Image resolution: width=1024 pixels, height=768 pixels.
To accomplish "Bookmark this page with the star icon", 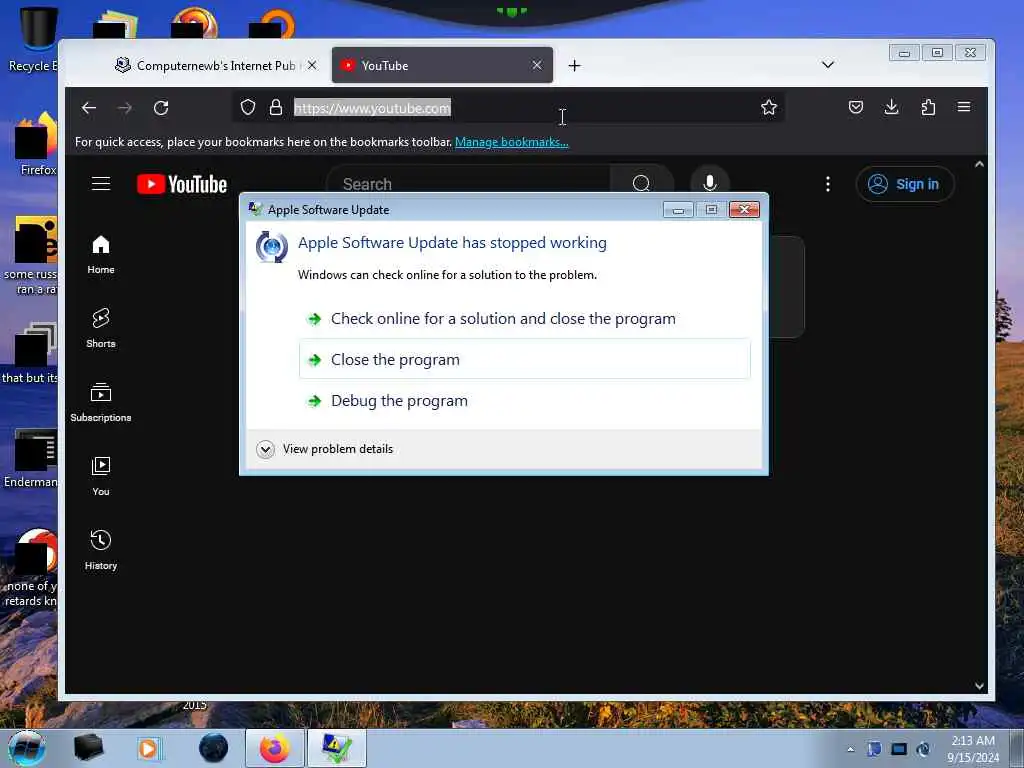I will click(769, 107).
